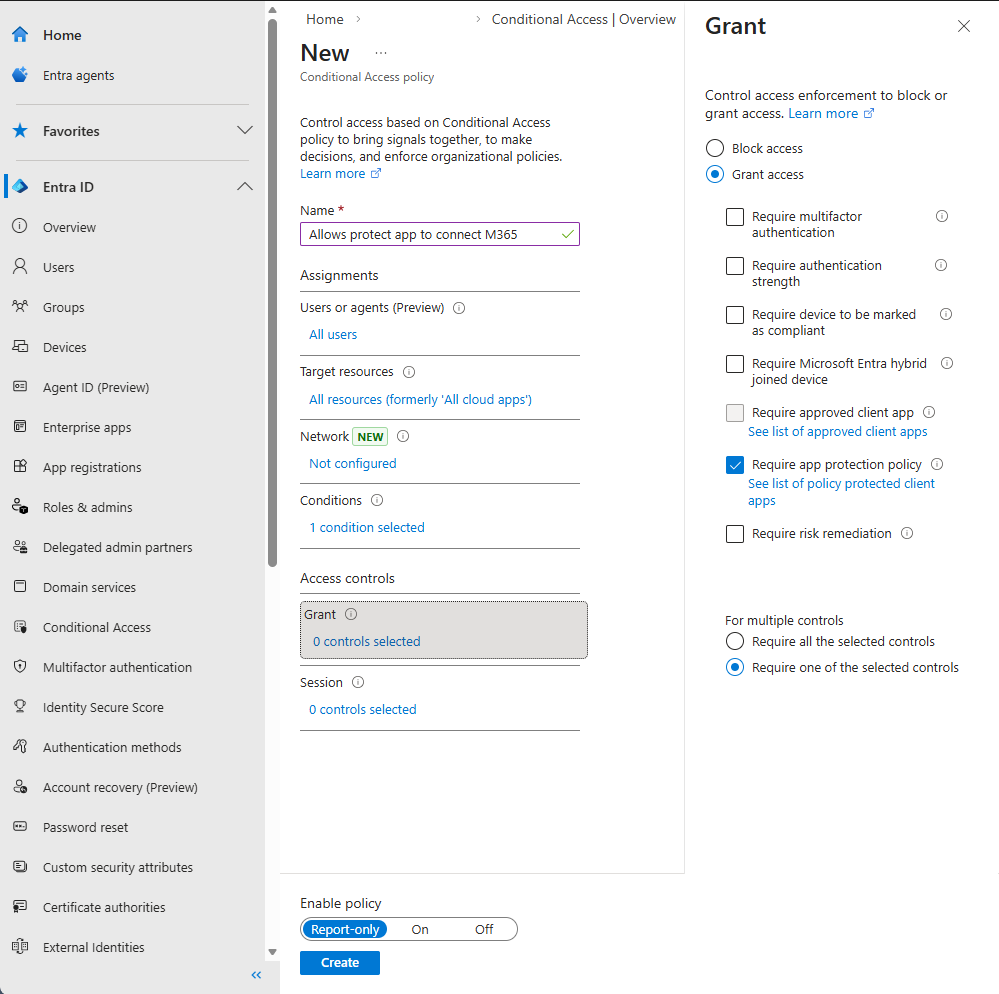Show info for Require multifactor authentication

pos(942,217)
